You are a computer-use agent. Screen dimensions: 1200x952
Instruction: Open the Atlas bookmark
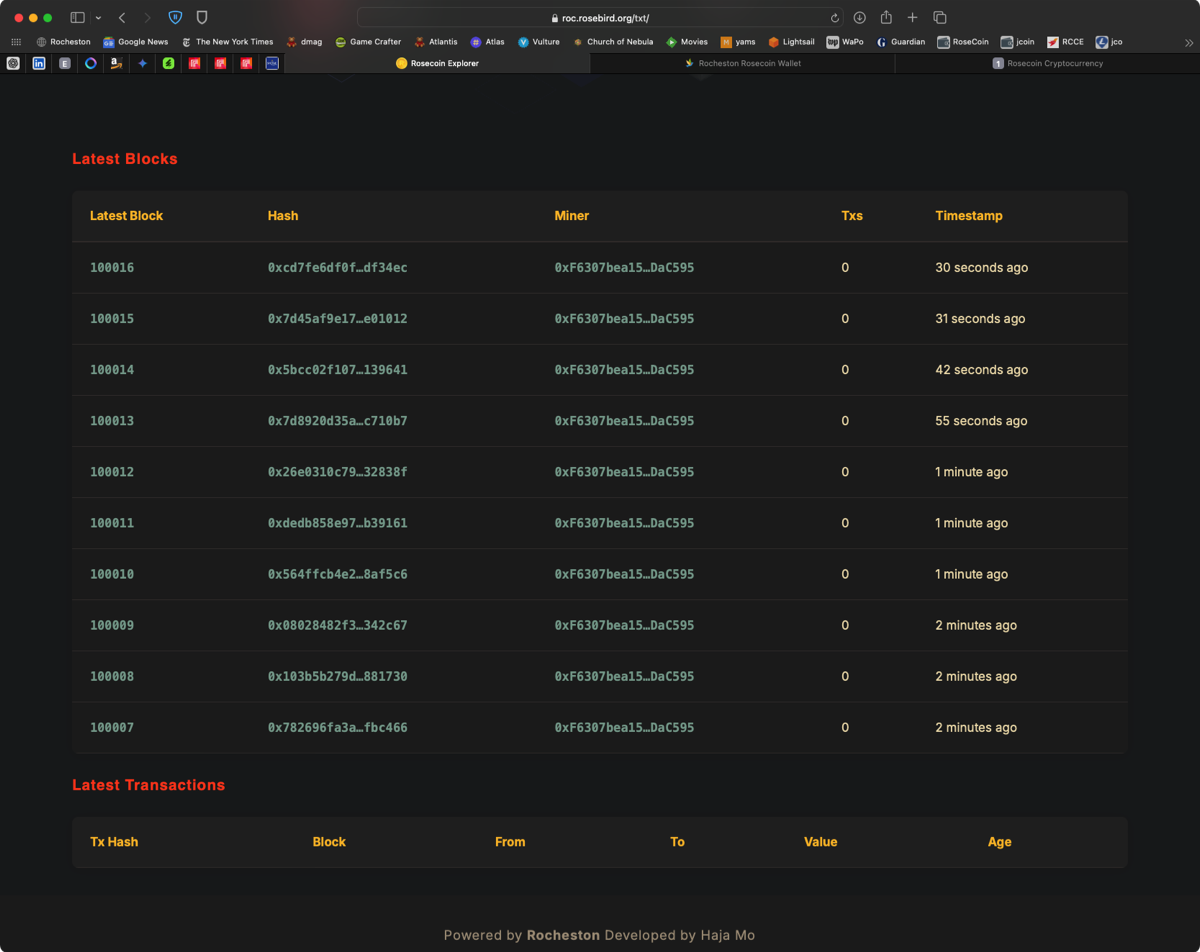tap(488, 42)
